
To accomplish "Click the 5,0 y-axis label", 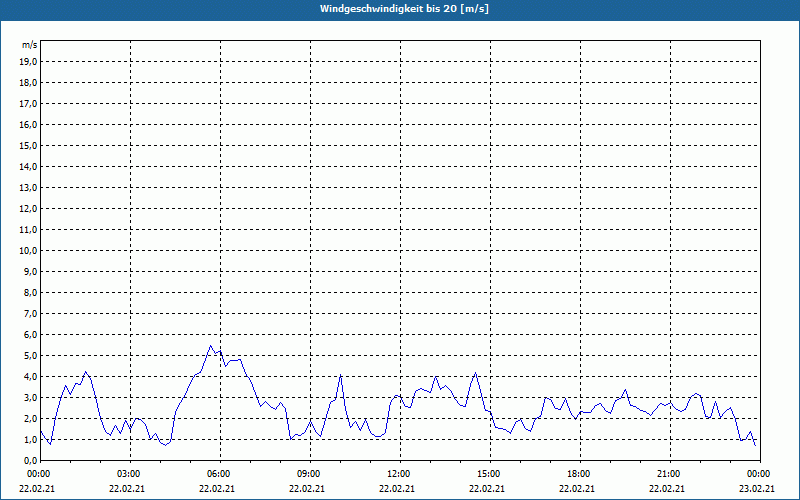I will pos(30,356).
